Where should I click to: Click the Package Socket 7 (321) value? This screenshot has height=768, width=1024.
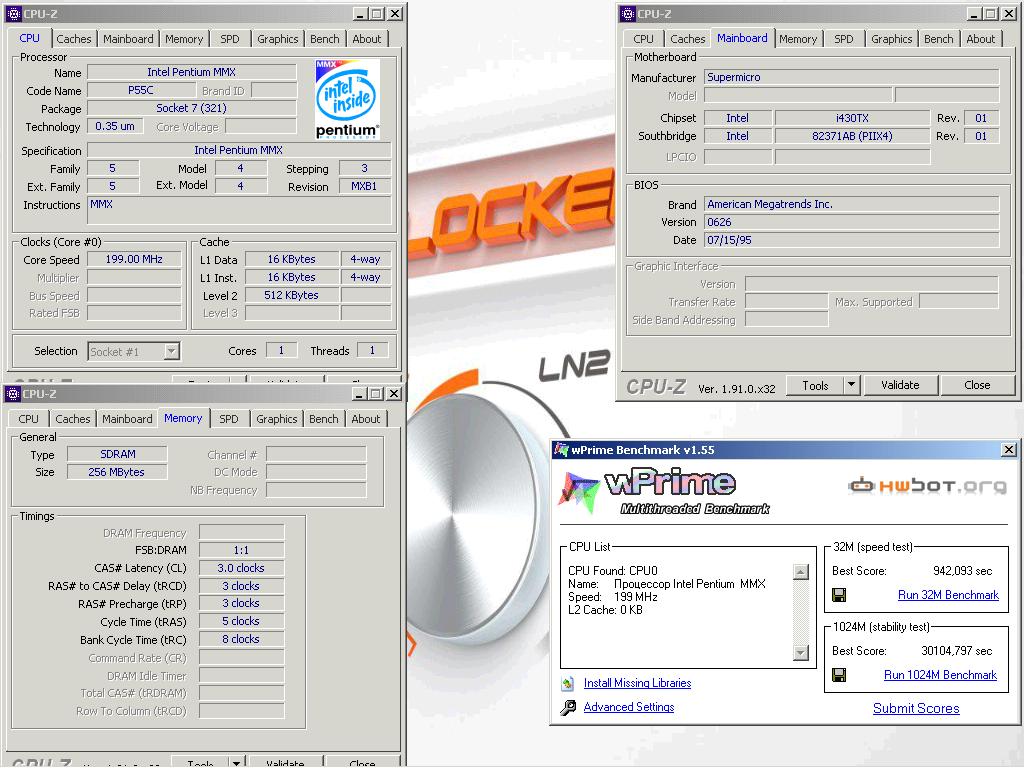191,108
